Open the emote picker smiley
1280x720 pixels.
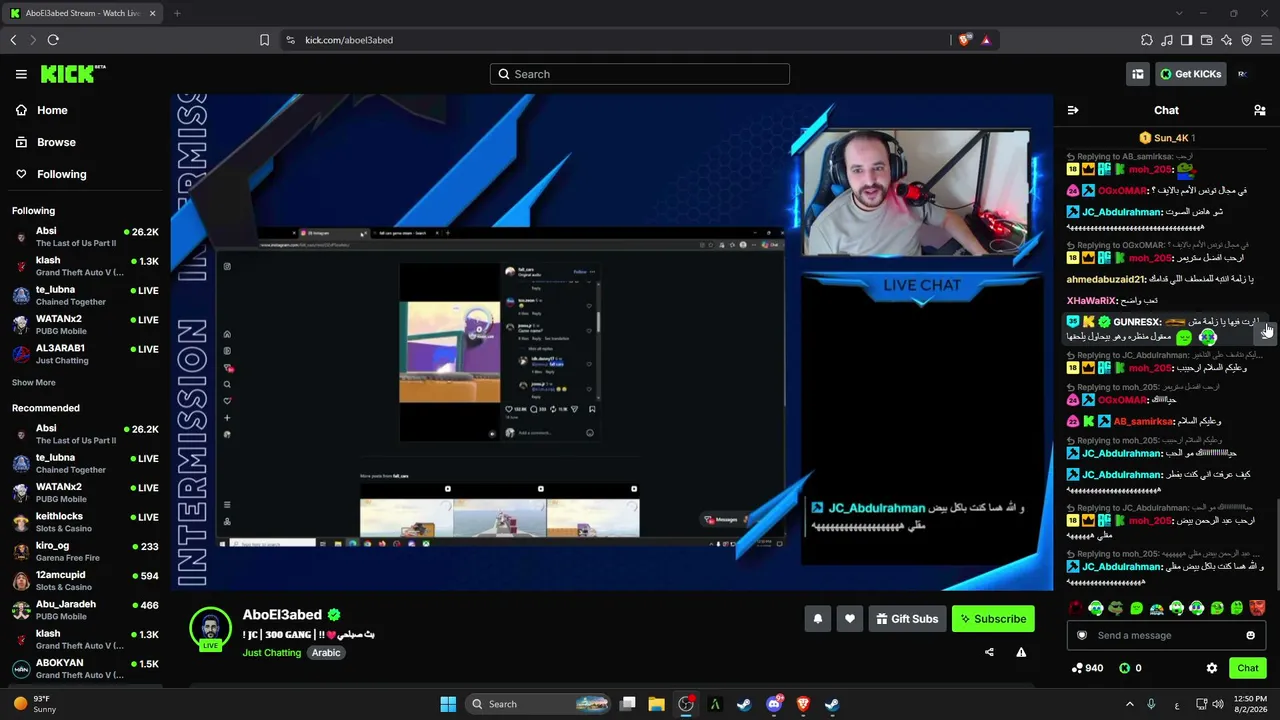[x=1250, y=635]
